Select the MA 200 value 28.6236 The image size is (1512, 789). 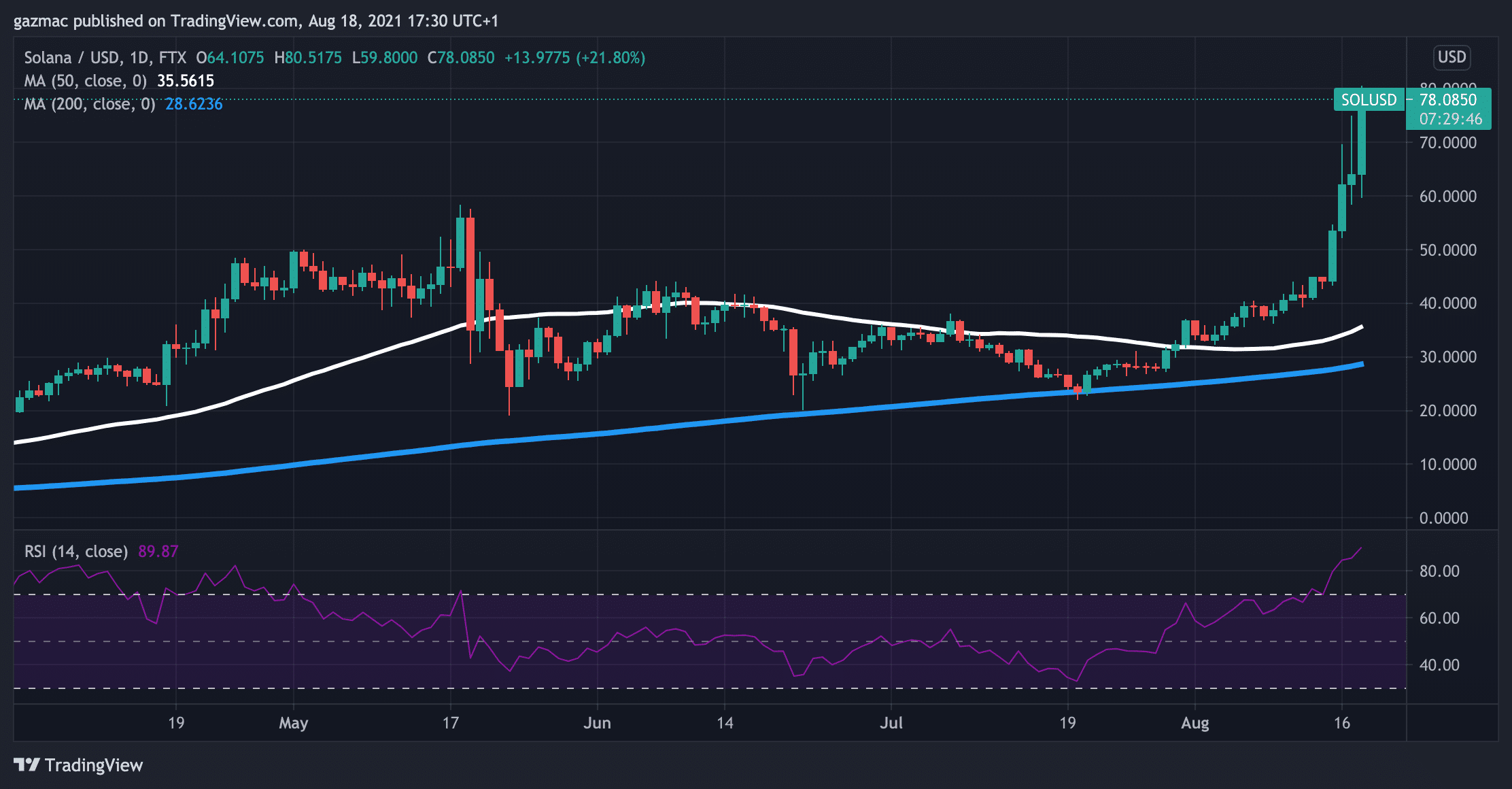pyautogui.click(x=194, y=104)
